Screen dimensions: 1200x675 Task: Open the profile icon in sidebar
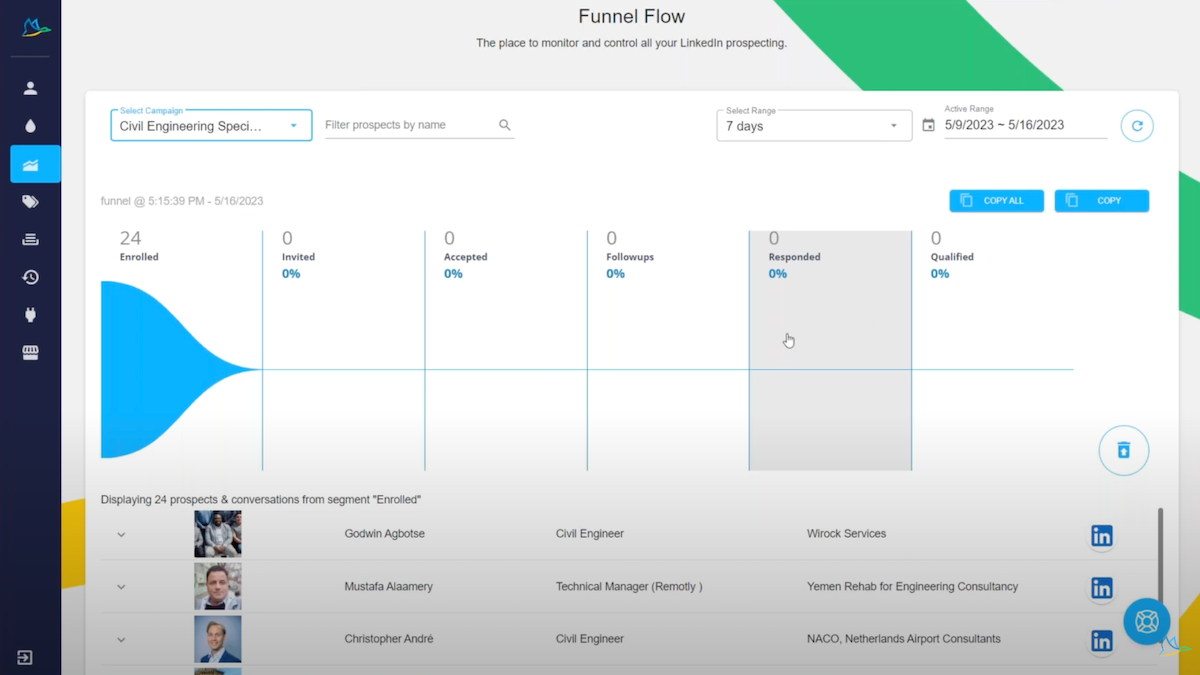coord(30,88)
